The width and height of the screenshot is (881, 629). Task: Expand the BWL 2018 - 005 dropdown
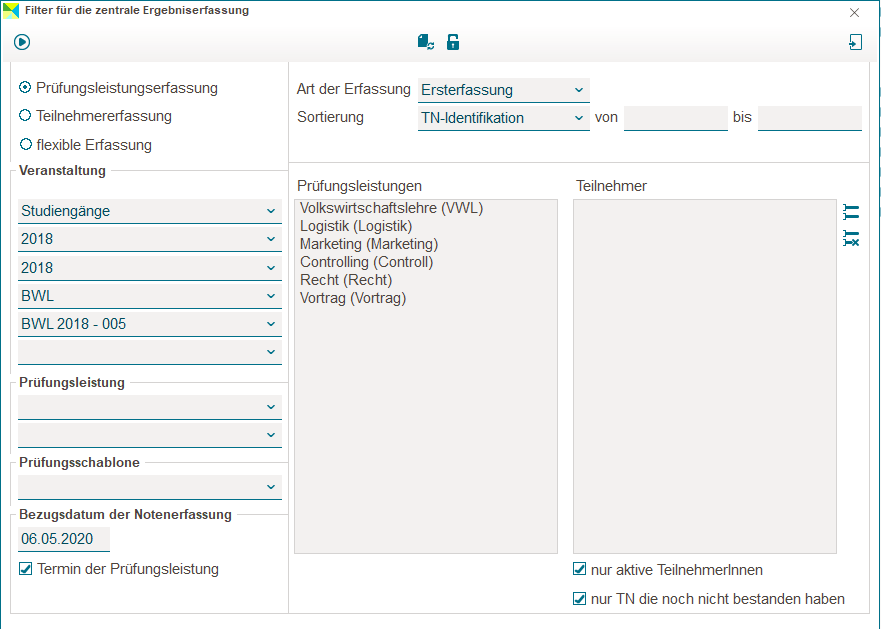pos(149,324)
